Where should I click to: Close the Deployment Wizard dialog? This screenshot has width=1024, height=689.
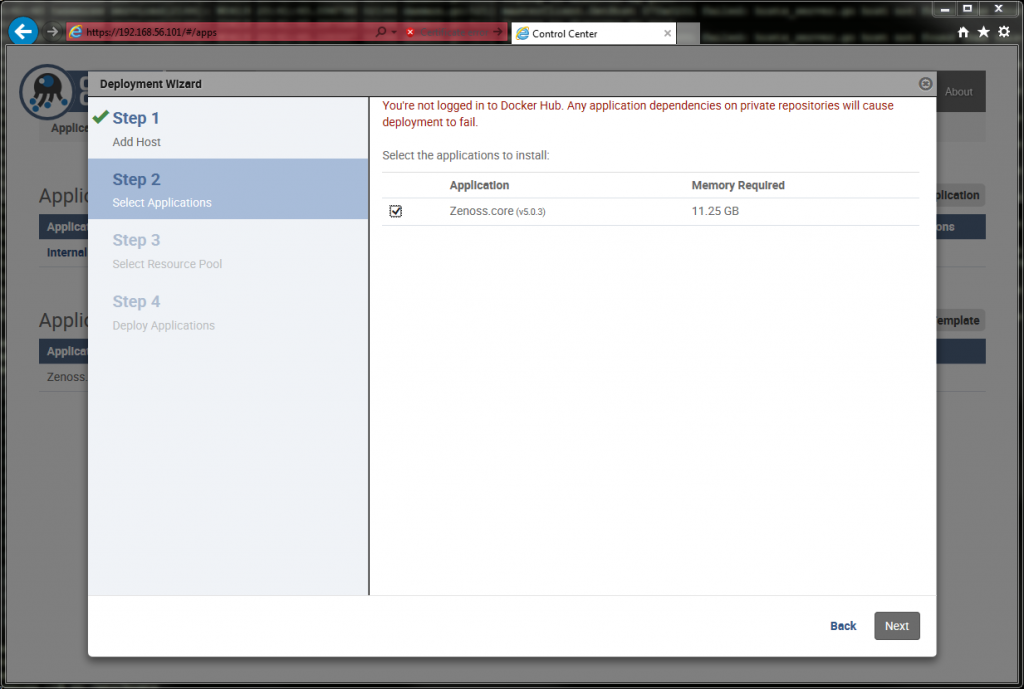click(925, 84)
